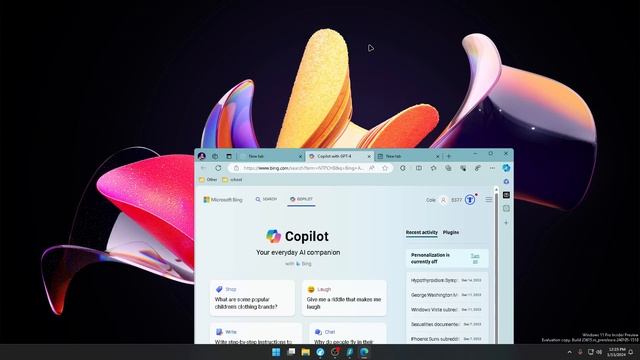This screenshot has height=360, width=640.
Task: Open the third Edge sidebar app icon
Action: [x=506, y=209]
